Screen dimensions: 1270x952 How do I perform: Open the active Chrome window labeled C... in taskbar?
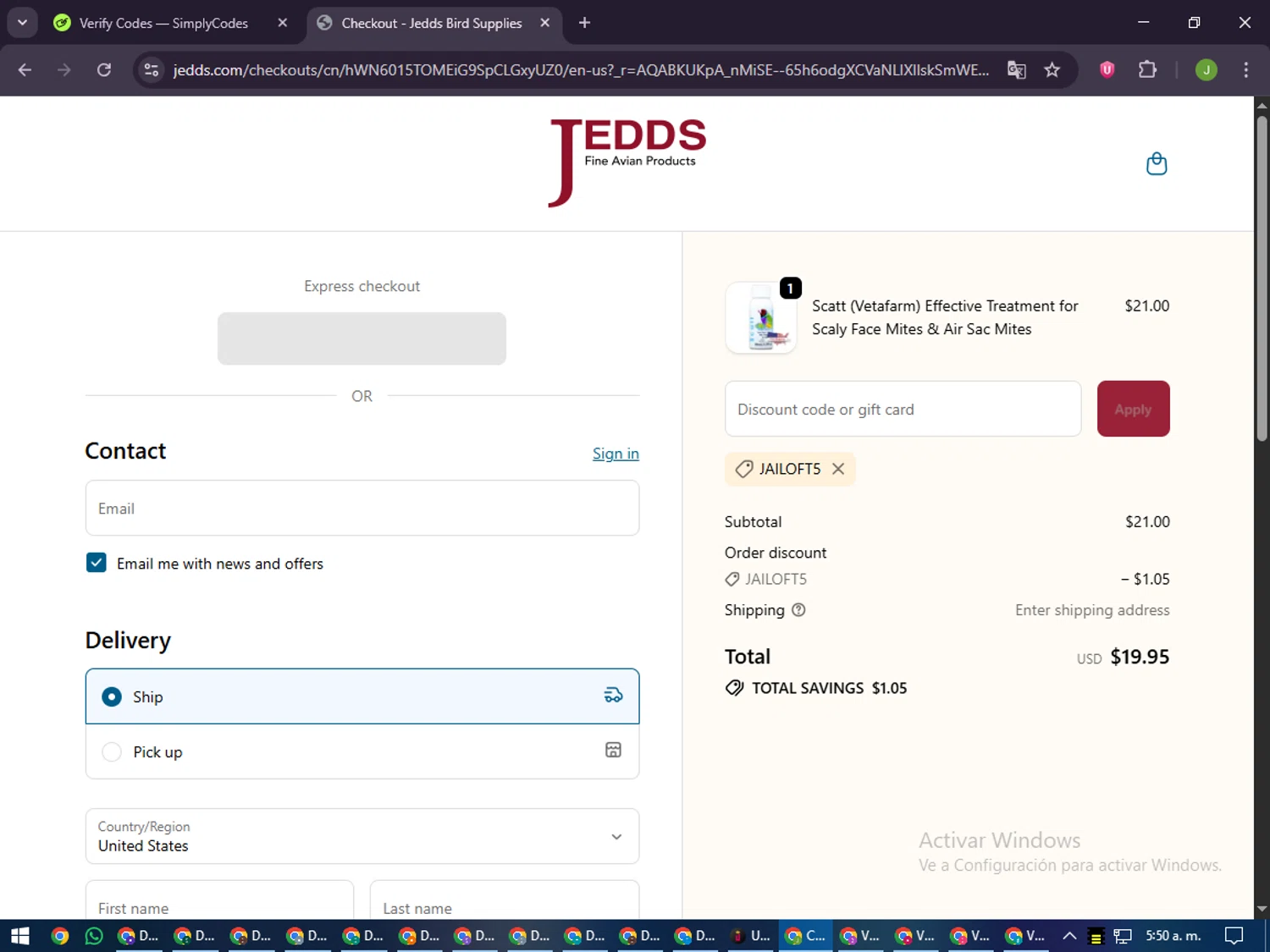(804, 936)
